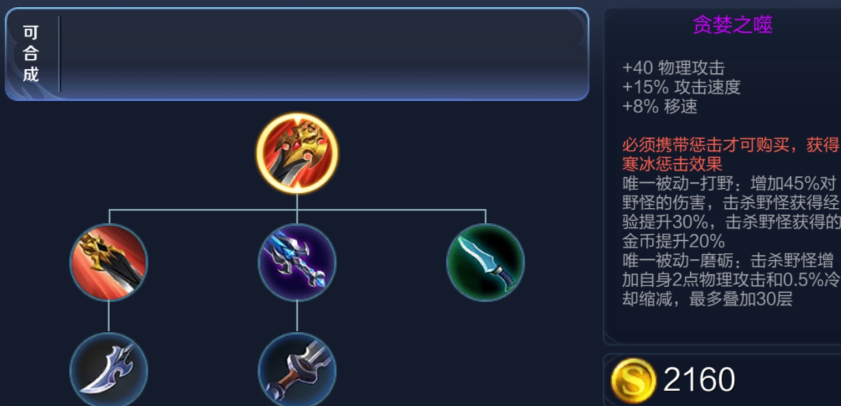Tap the 2160 price value
This screenshot has width=841, height=406.
tap(699, 380)
